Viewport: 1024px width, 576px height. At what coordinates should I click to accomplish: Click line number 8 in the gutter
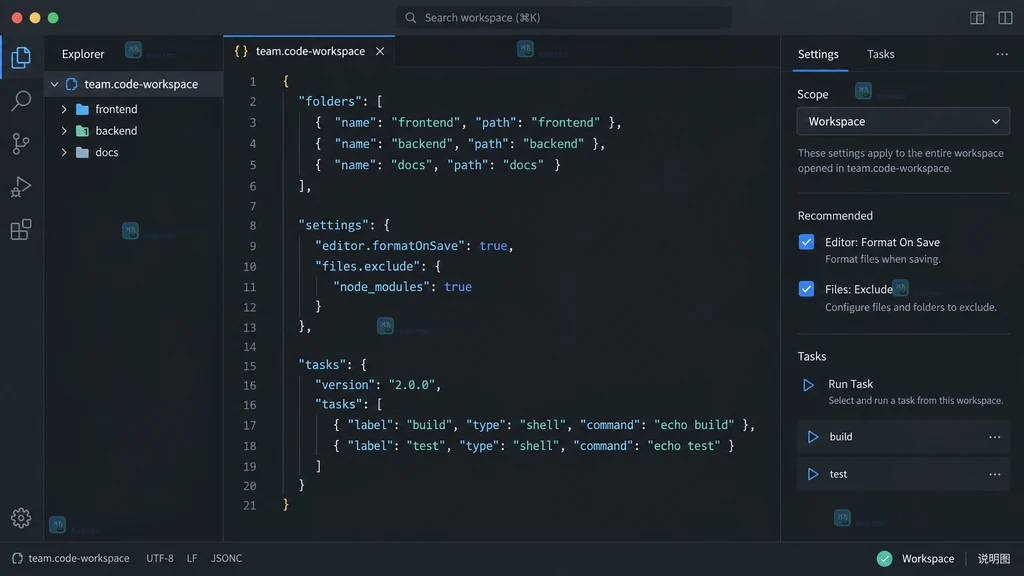[252, 226]
